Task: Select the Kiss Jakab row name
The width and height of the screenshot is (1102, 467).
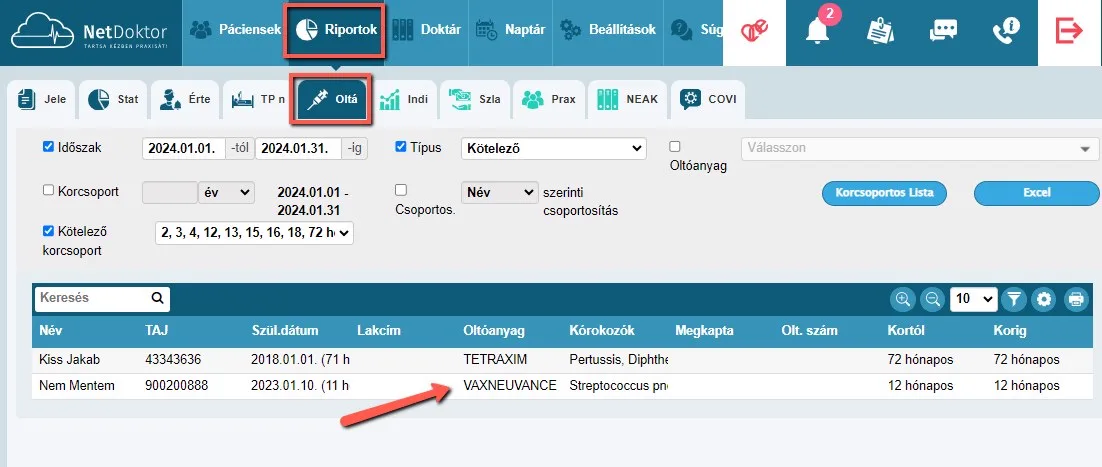Action: point(70,359)
